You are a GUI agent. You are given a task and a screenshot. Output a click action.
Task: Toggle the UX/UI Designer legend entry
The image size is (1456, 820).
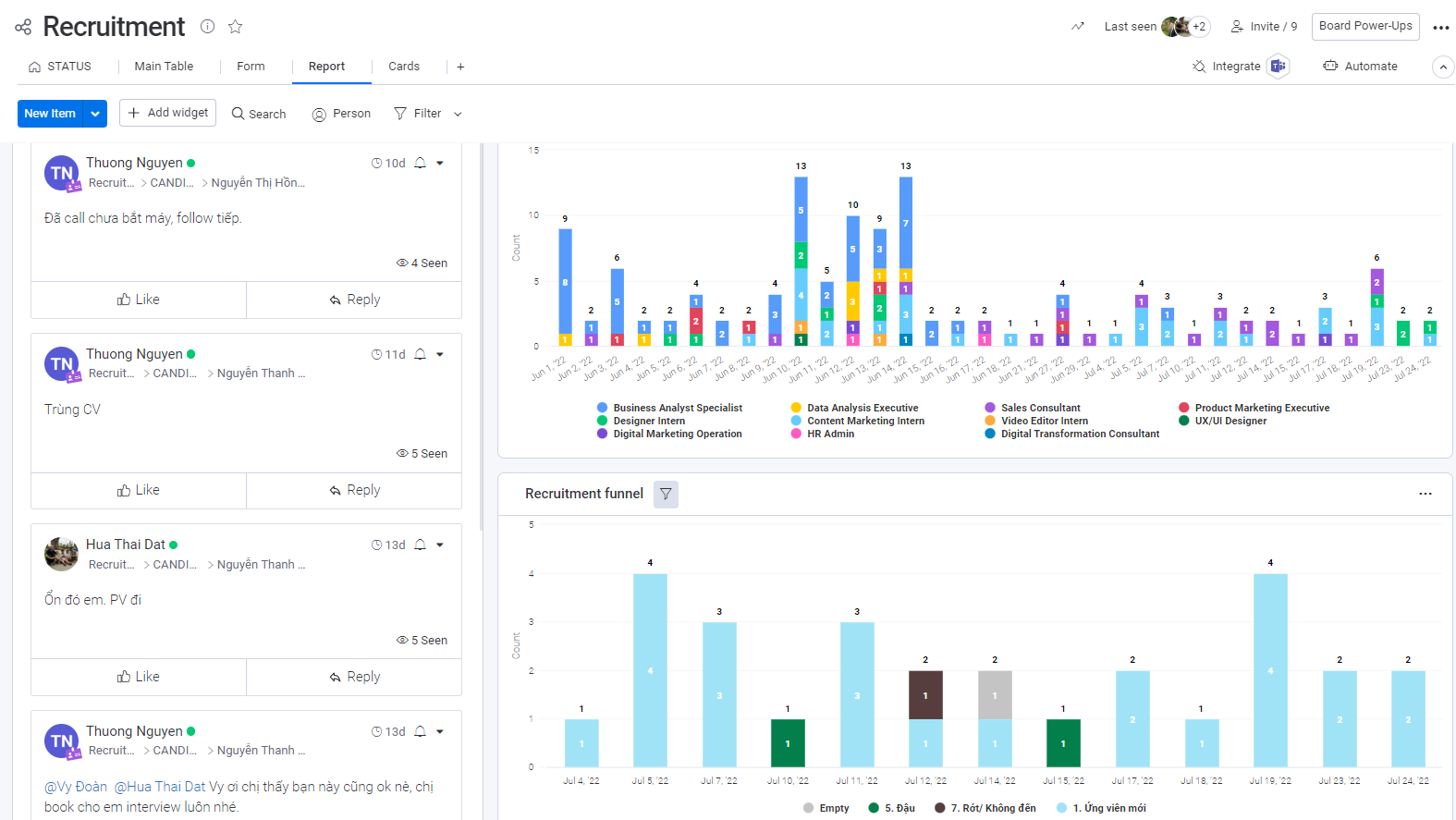click(1230, 421)
